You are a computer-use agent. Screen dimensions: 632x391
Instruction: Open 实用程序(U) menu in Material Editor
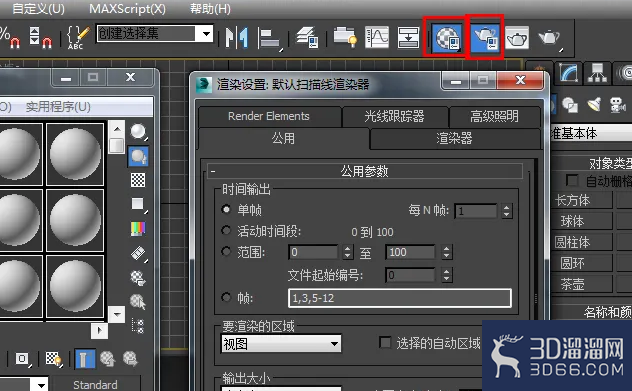58,107
